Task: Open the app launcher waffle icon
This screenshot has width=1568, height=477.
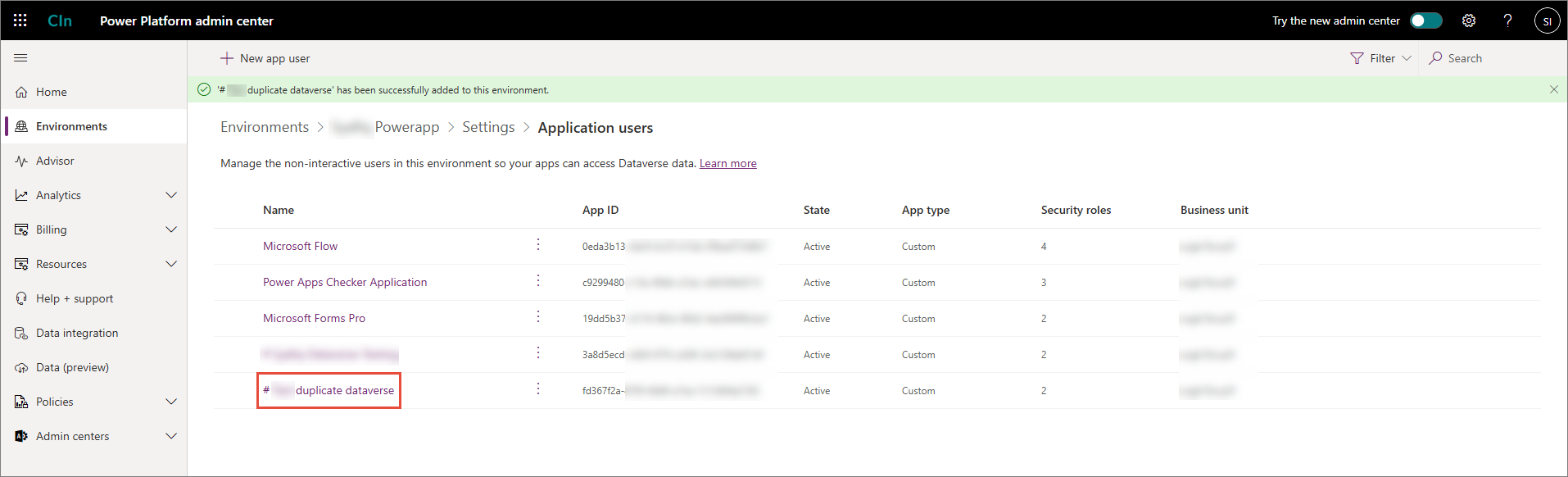Action: coord(20,20)
